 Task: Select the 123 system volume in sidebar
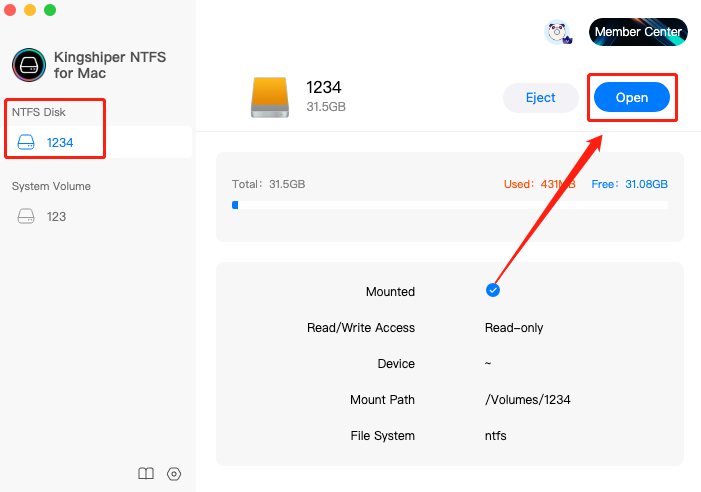pyautogui.click(x=97, y=216)
